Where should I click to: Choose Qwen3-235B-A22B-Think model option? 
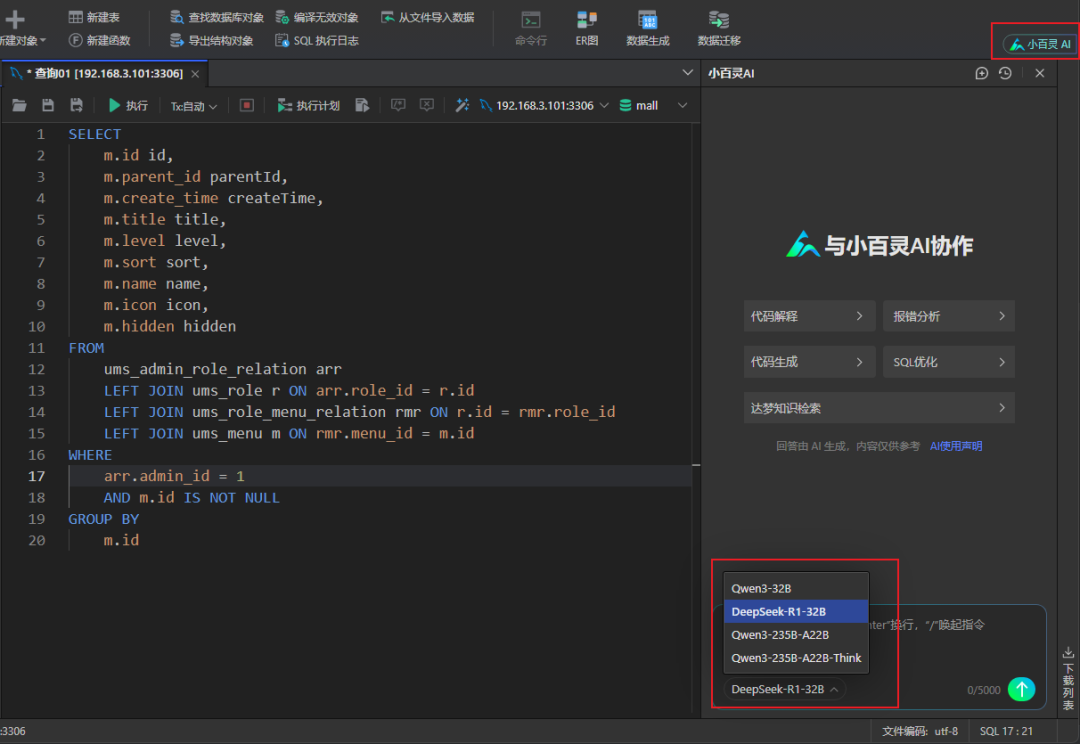click(796, 658)
